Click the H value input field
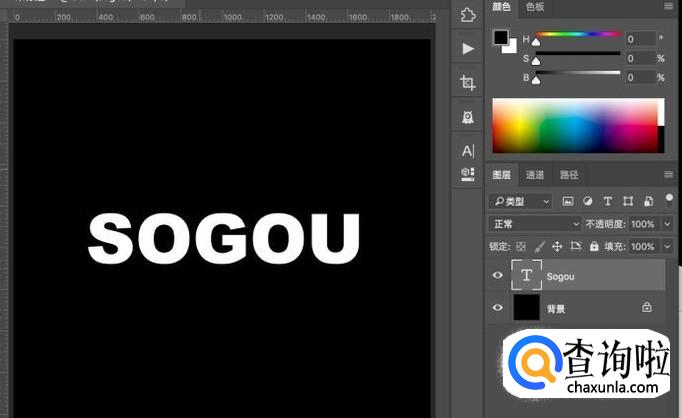Screen dimensions: 682x418 640,39
